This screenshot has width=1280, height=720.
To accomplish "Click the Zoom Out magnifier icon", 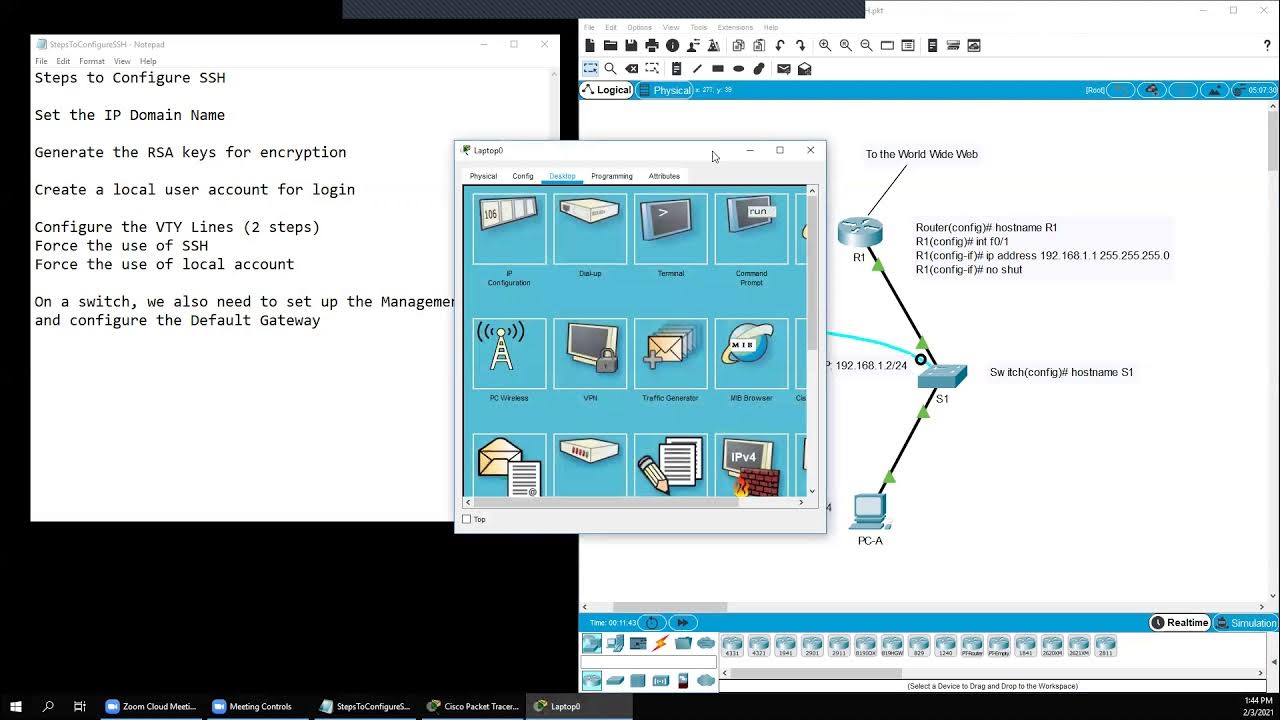I will [x=866, y=46].
